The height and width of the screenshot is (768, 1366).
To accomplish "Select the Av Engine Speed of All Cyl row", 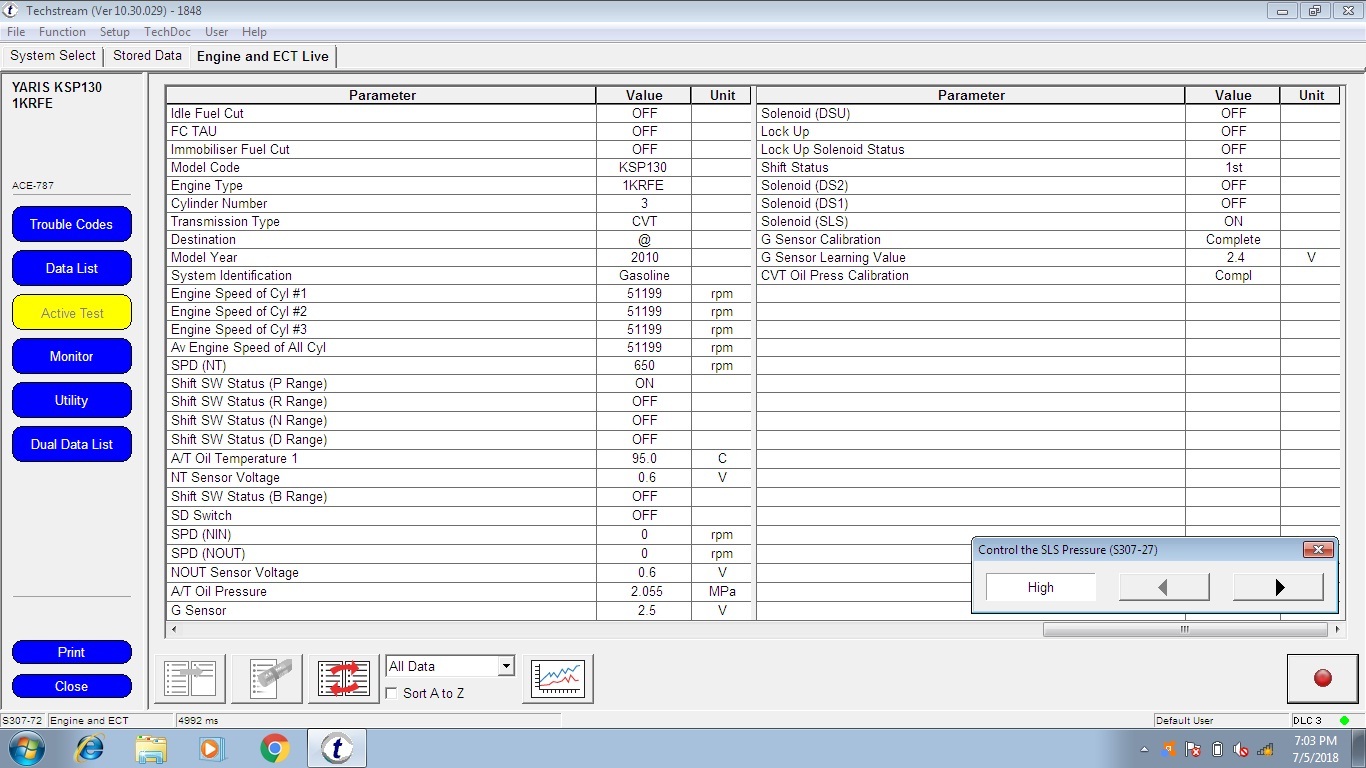I will click(458, 347).
